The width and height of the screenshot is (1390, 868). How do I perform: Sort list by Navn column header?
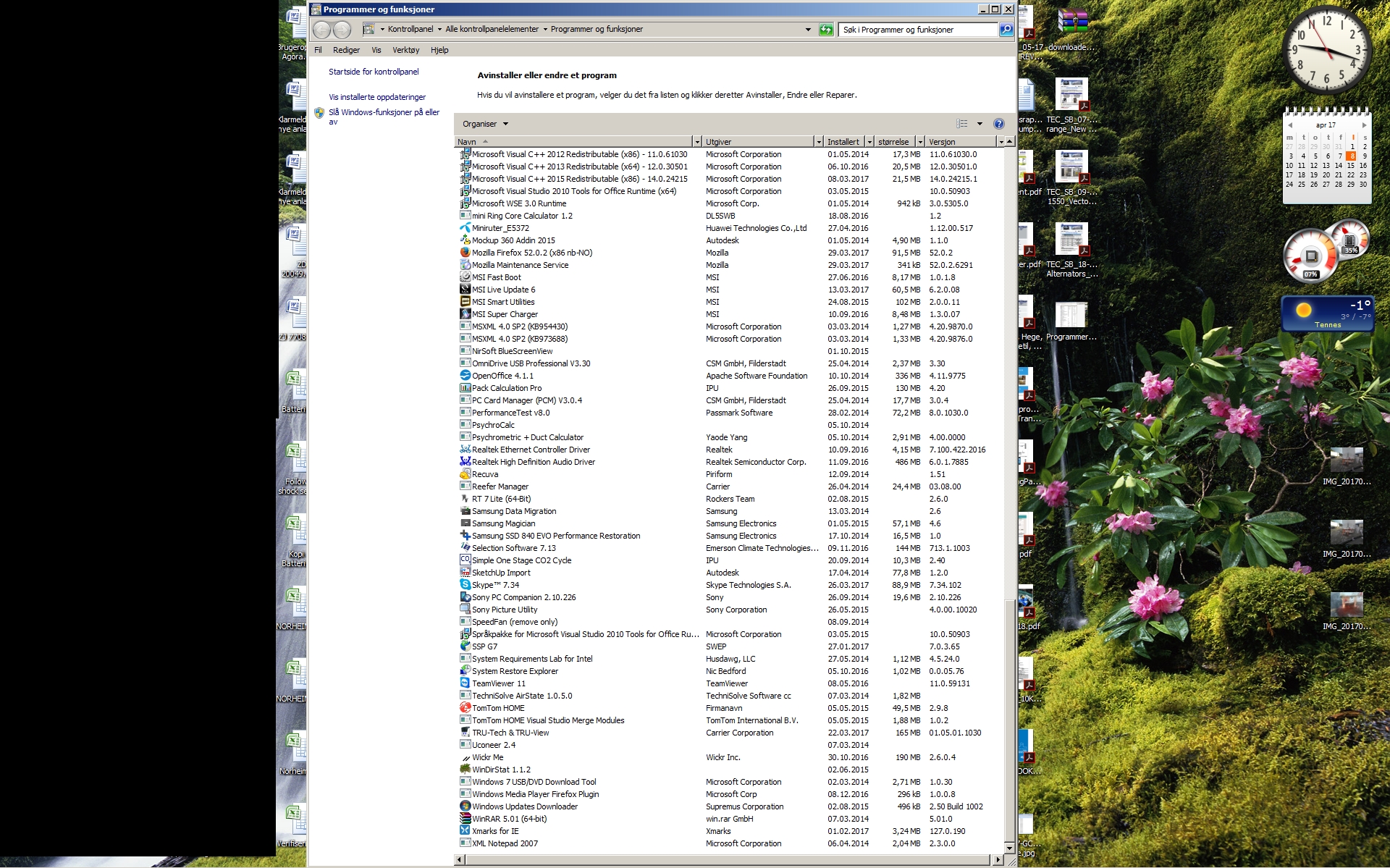coord(573,142)
